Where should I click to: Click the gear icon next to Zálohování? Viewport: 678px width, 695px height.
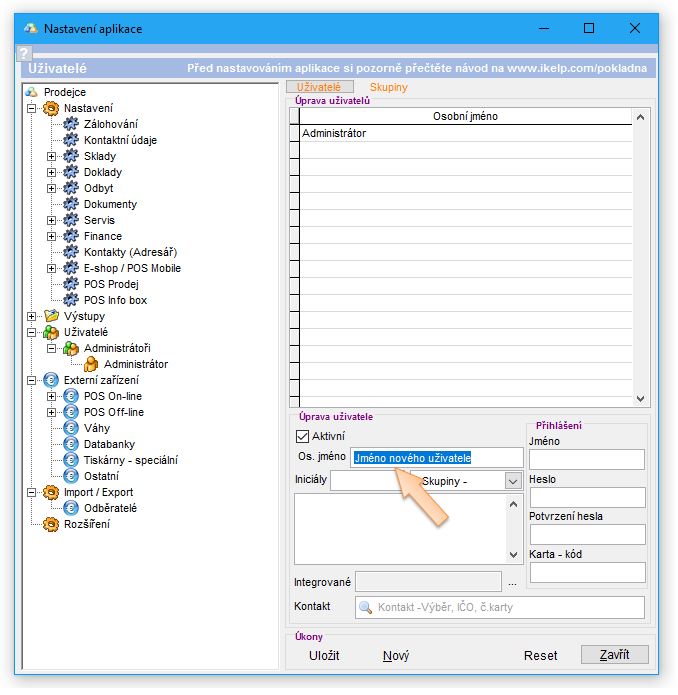70,124
